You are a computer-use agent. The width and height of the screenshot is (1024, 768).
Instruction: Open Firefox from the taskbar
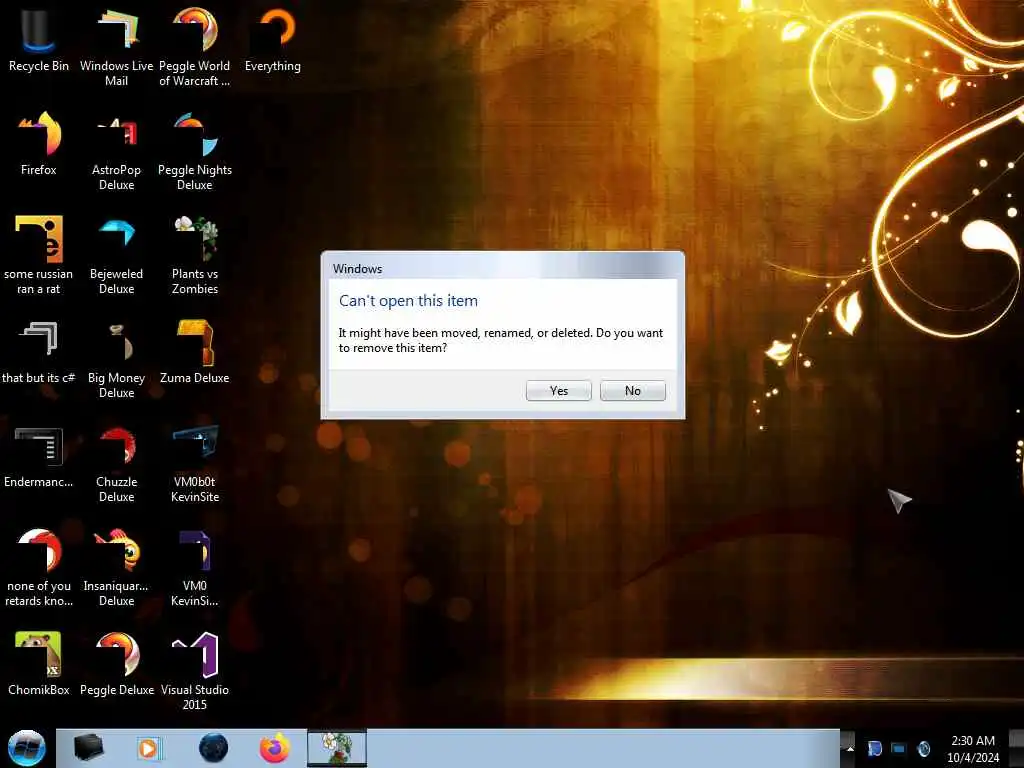point(275,748)
